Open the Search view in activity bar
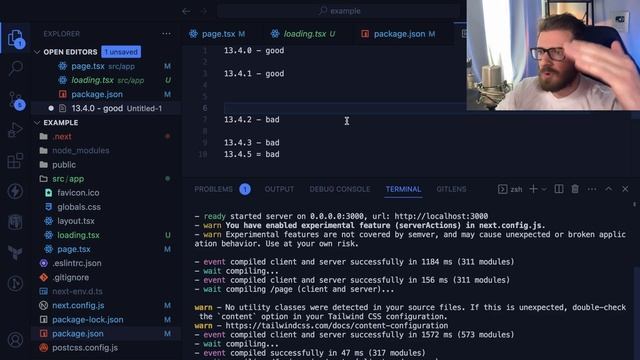This screenshot has height=360, width=640. point(16,68)
